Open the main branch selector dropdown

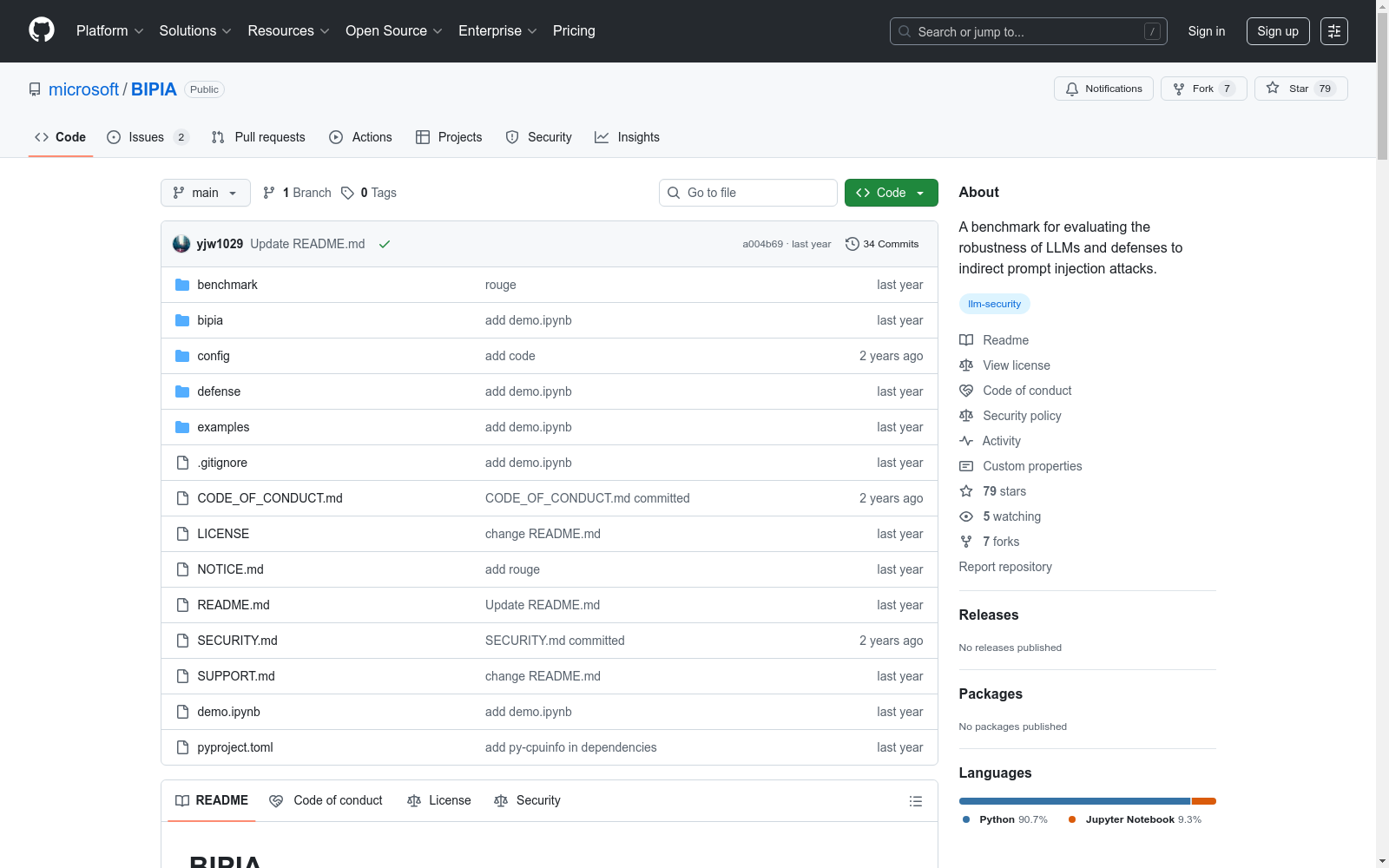[206, 193]
